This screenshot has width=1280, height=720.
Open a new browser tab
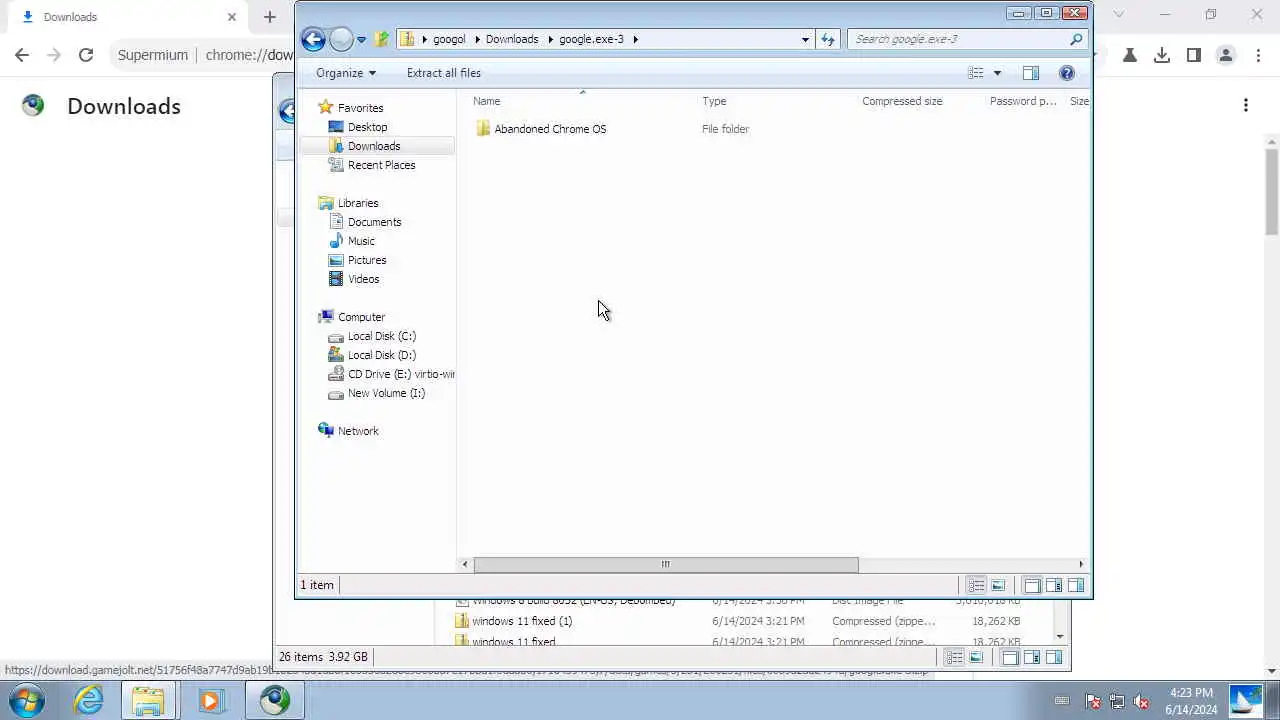pyautogui.click(x=269, y=17)
